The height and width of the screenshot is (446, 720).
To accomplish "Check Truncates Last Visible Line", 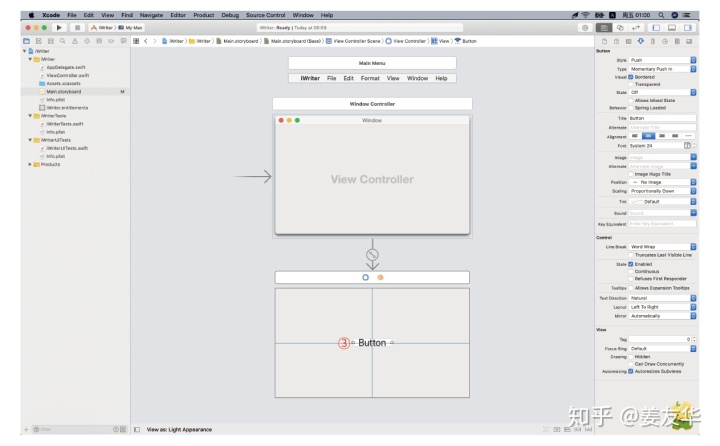I will (630, 255).
